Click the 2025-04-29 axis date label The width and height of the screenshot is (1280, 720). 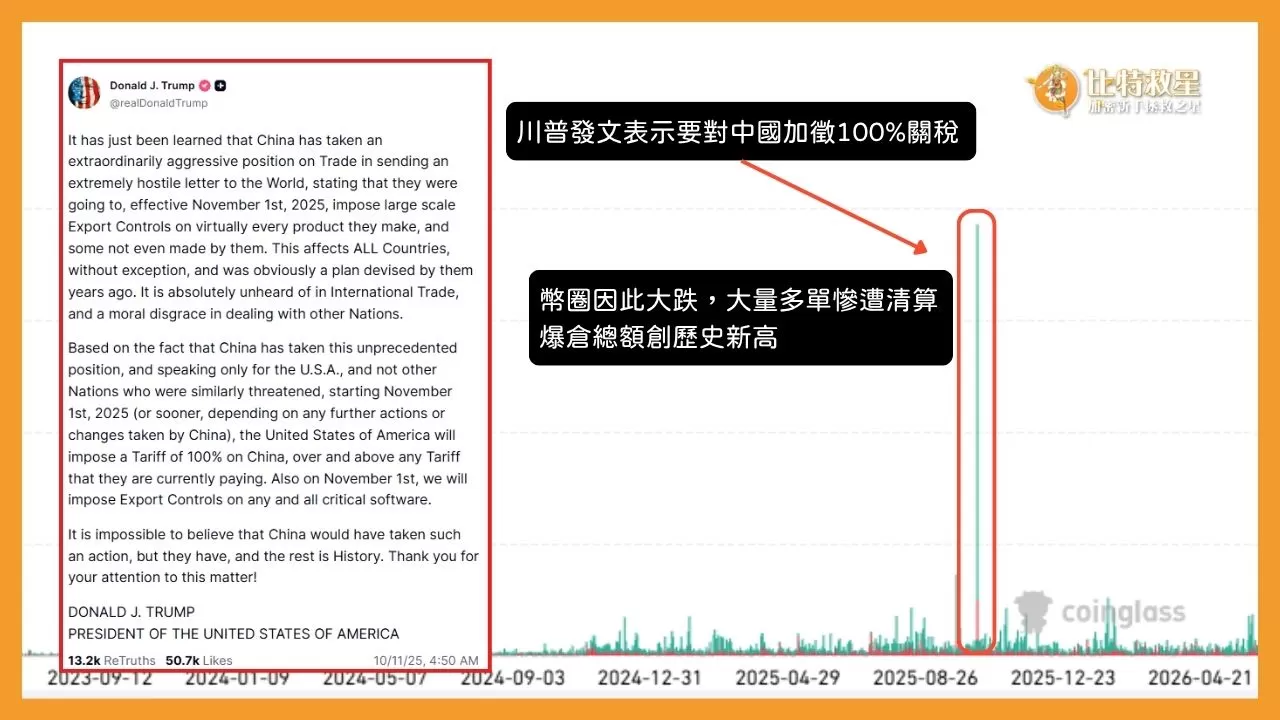point(788,678)
